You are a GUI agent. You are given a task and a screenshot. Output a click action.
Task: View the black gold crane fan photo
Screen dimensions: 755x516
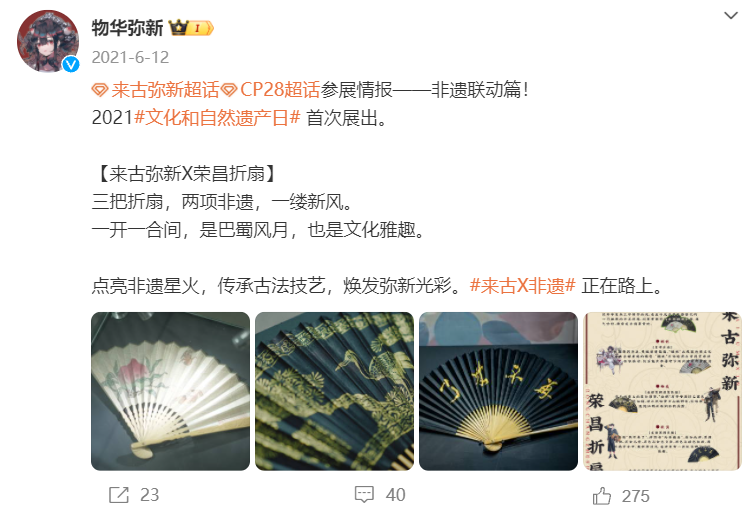tap(335, 391)
